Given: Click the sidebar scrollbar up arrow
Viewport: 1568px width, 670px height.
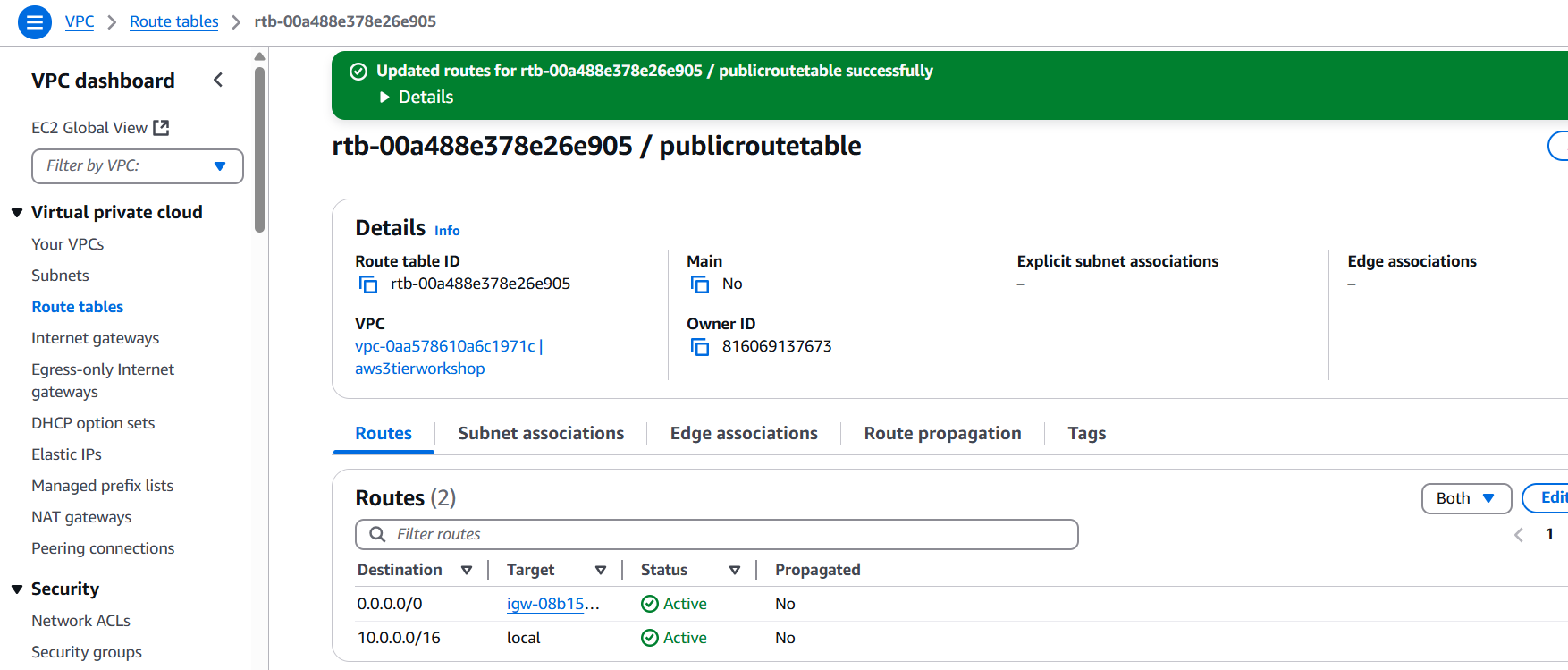Looking at the screenshot, I should coord(260,56).
